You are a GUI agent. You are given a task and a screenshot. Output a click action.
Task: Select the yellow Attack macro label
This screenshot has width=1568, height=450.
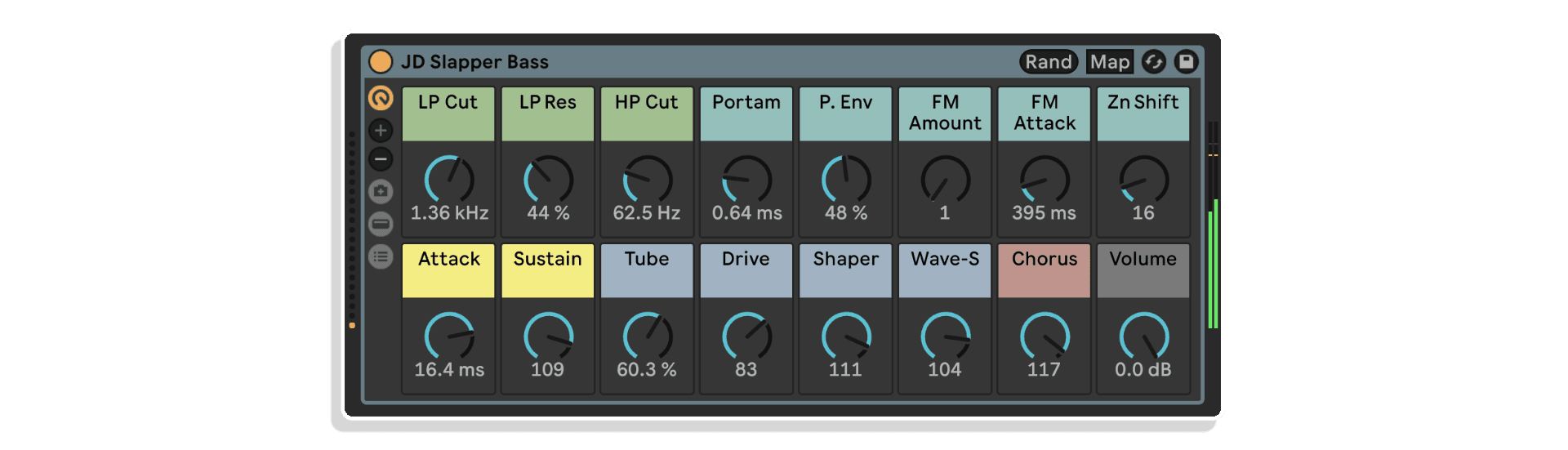tap(448, 270)
